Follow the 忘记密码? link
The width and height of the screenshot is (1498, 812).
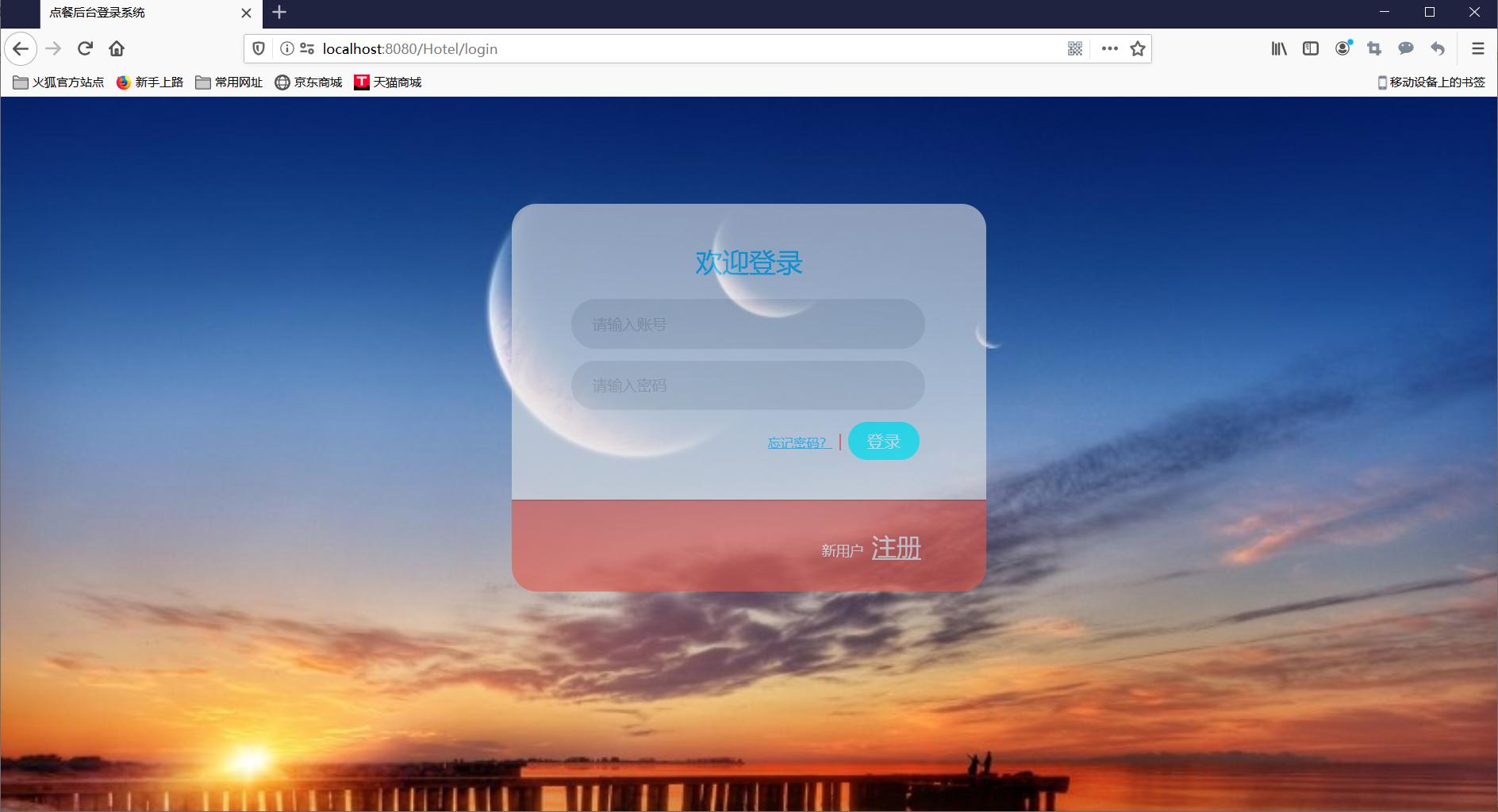point(799,442)
